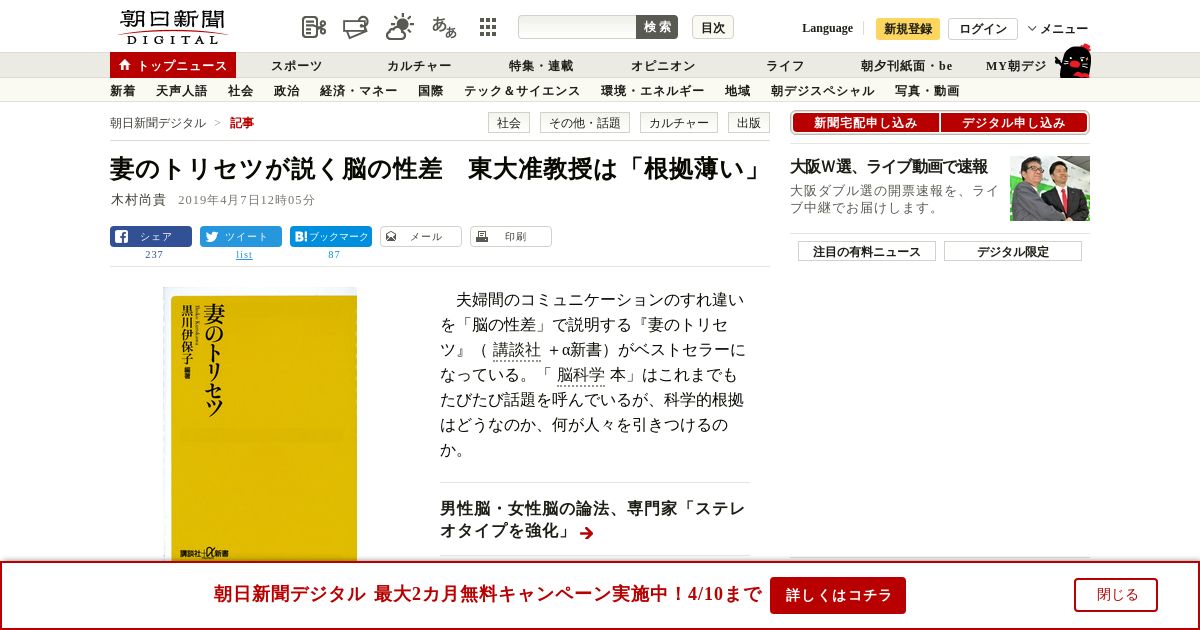
Task: Go to 天声人語 subsection
Action: 182,91
